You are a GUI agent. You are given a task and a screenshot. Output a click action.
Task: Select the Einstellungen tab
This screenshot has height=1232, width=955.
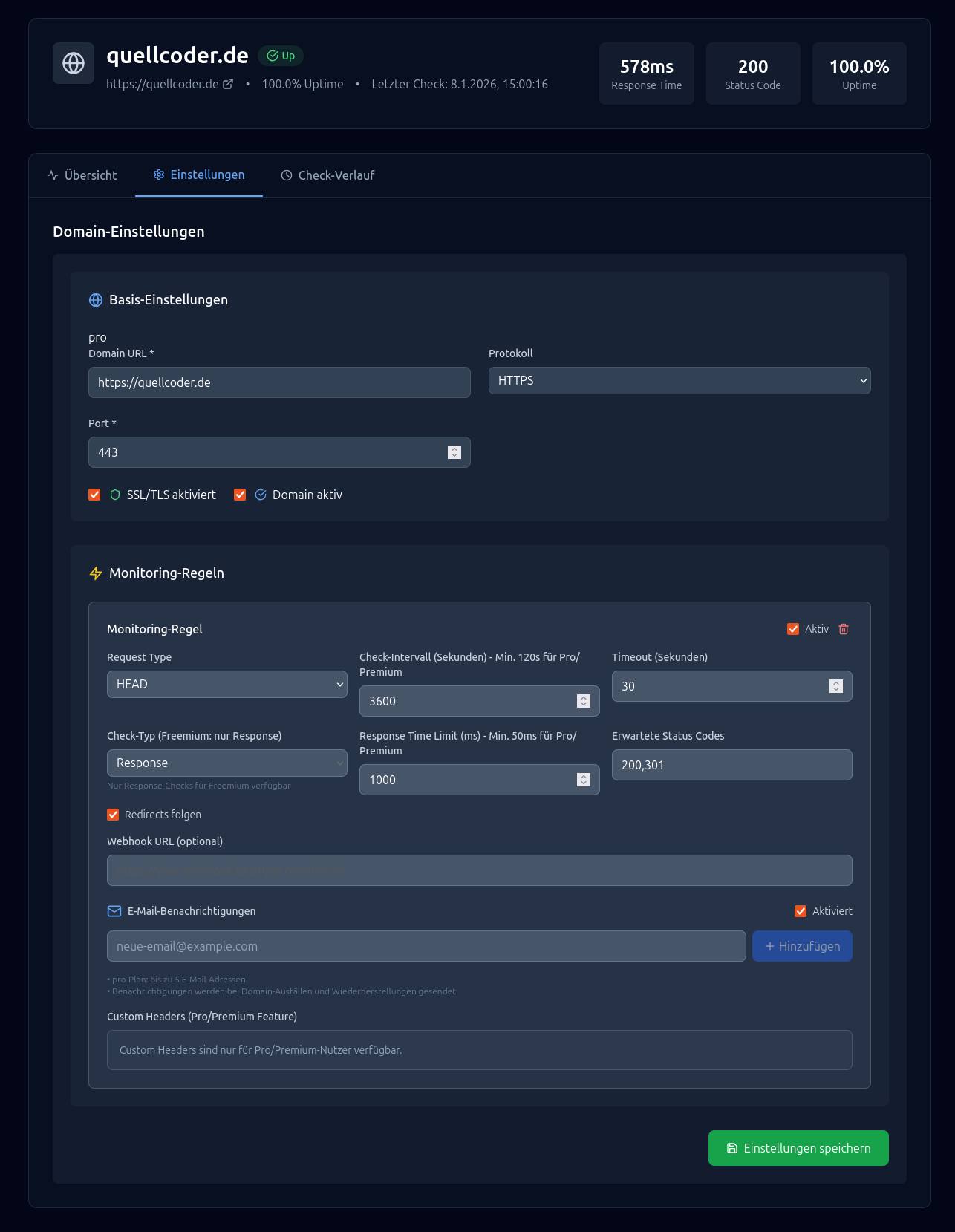coord(199,175)
